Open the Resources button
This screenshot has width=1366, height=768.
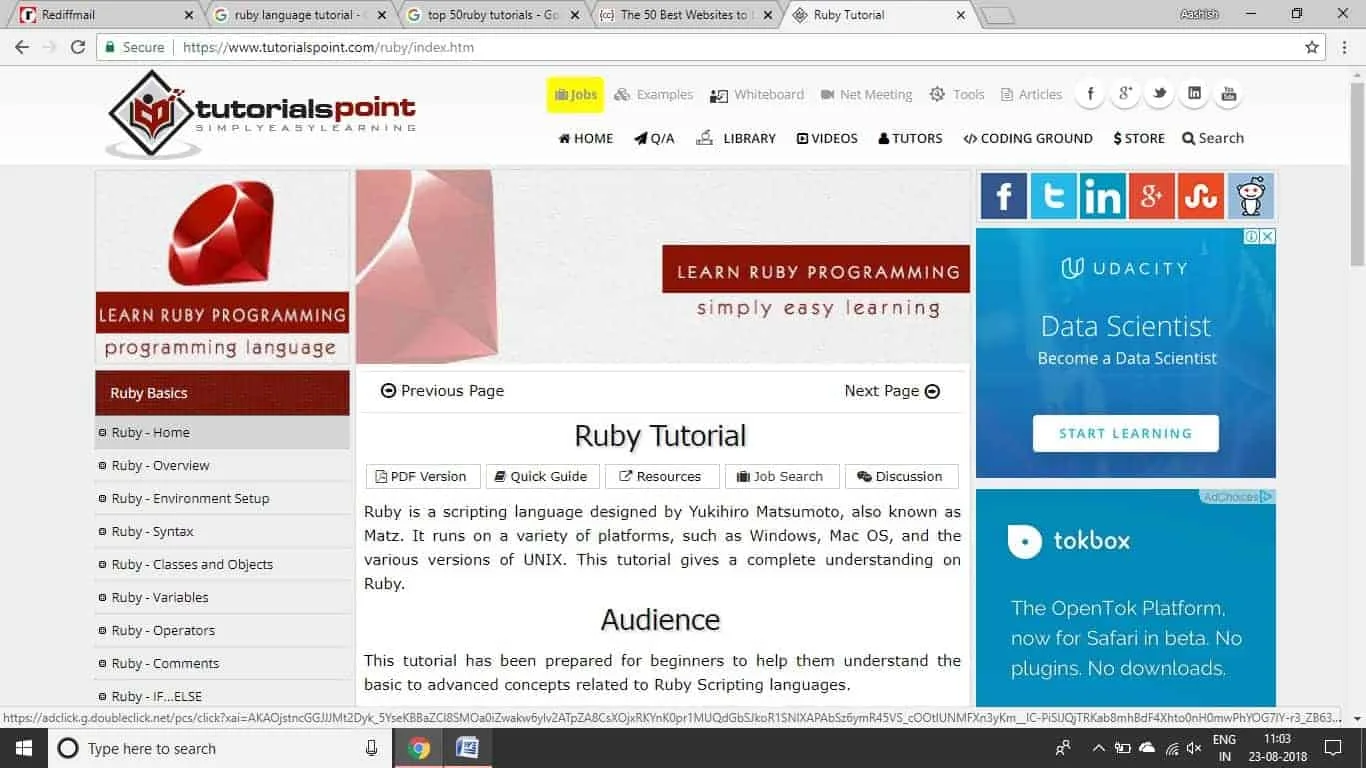click(662, 477)
